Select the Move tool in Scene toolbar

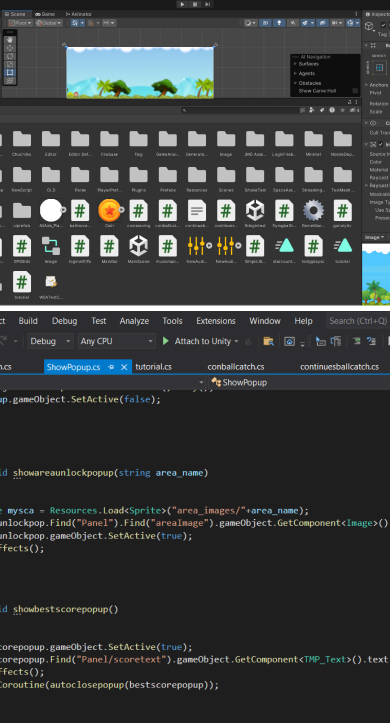(x=10, y=48)
